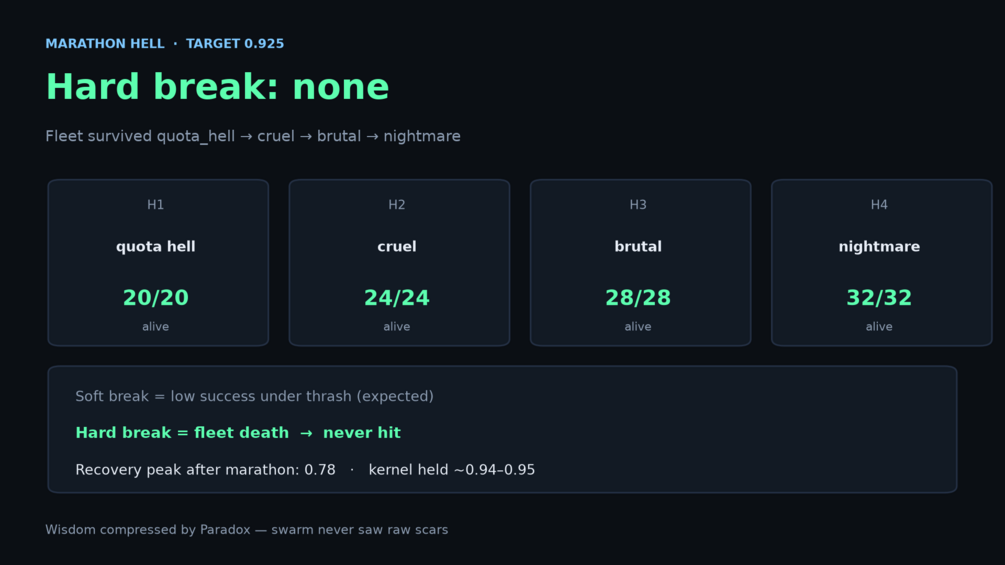Select the H2 cruel card

399,263
